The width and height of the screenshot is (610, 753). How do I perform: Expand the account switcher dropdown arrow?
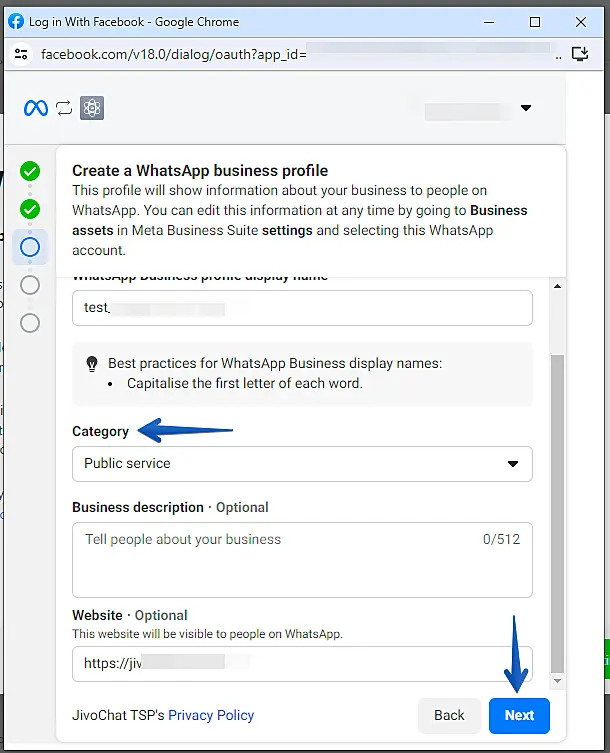click(x=526, y=108)
